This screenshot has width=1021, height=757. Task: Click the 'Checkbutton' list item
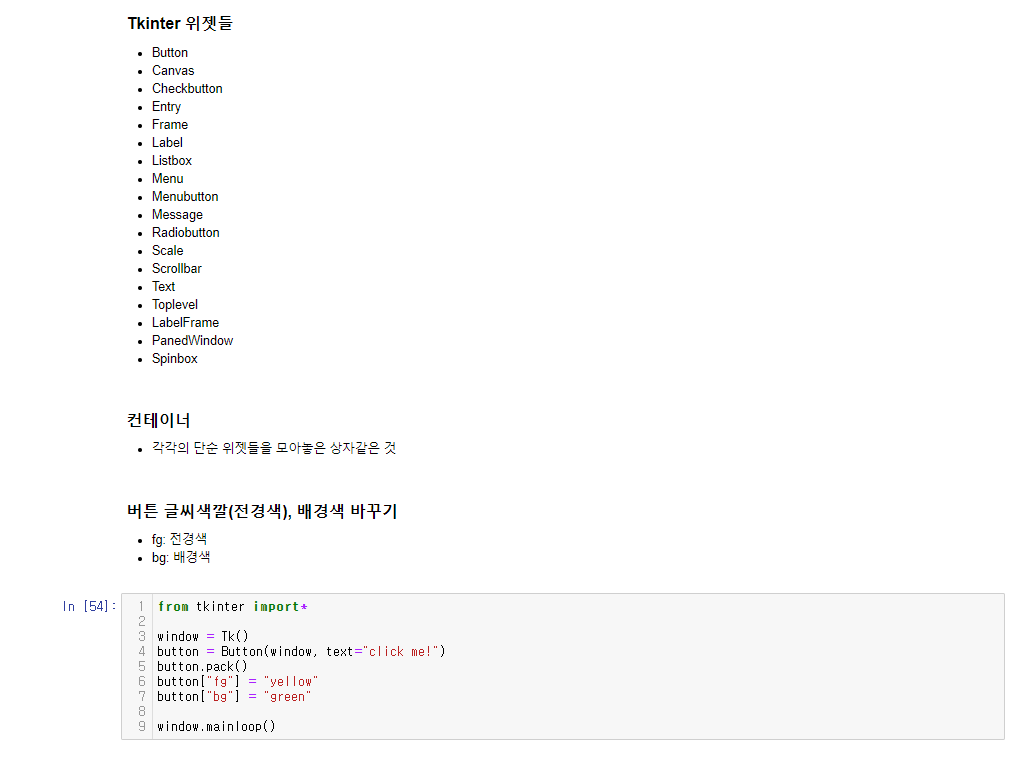[x=188, y=89]
